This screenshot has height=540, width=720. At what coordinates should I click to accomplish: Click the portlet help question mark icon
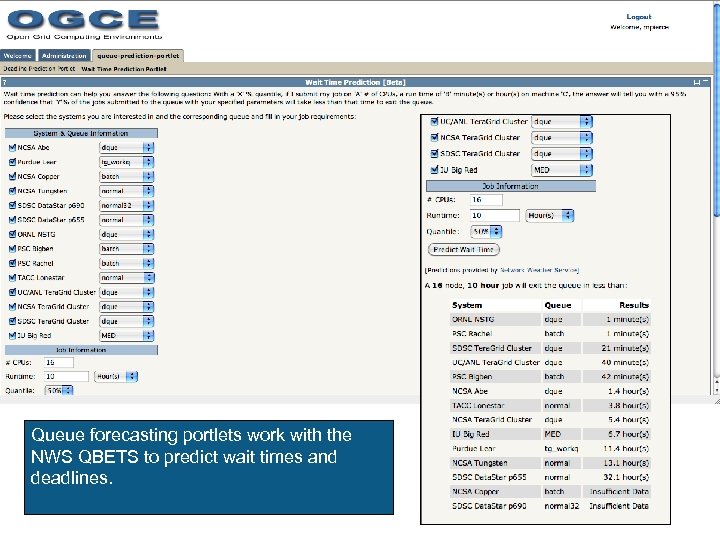(4, 83)
